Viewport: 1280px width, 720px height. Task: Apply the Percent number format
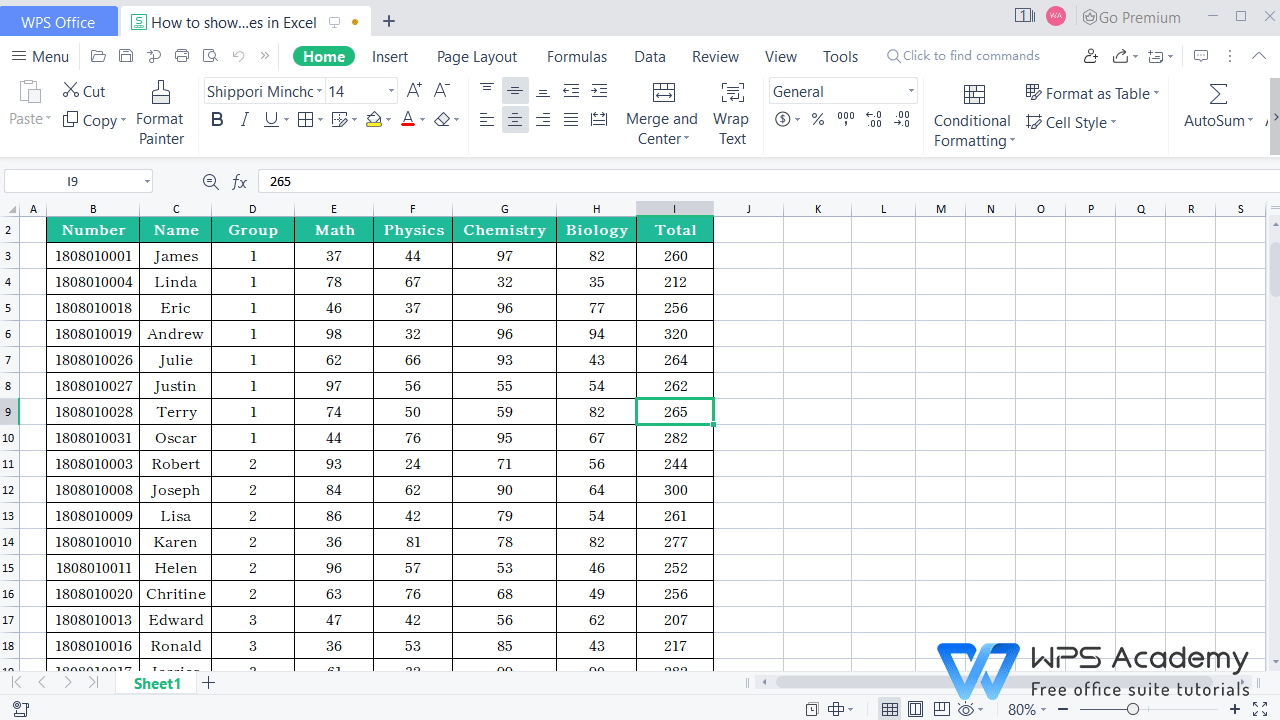pyautogui.click(x=817, y=119)
